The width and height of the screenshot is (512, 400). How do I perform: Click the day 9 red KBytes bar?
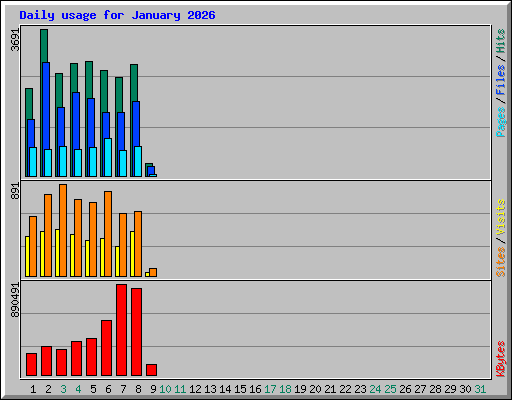[x=151, y=370]
